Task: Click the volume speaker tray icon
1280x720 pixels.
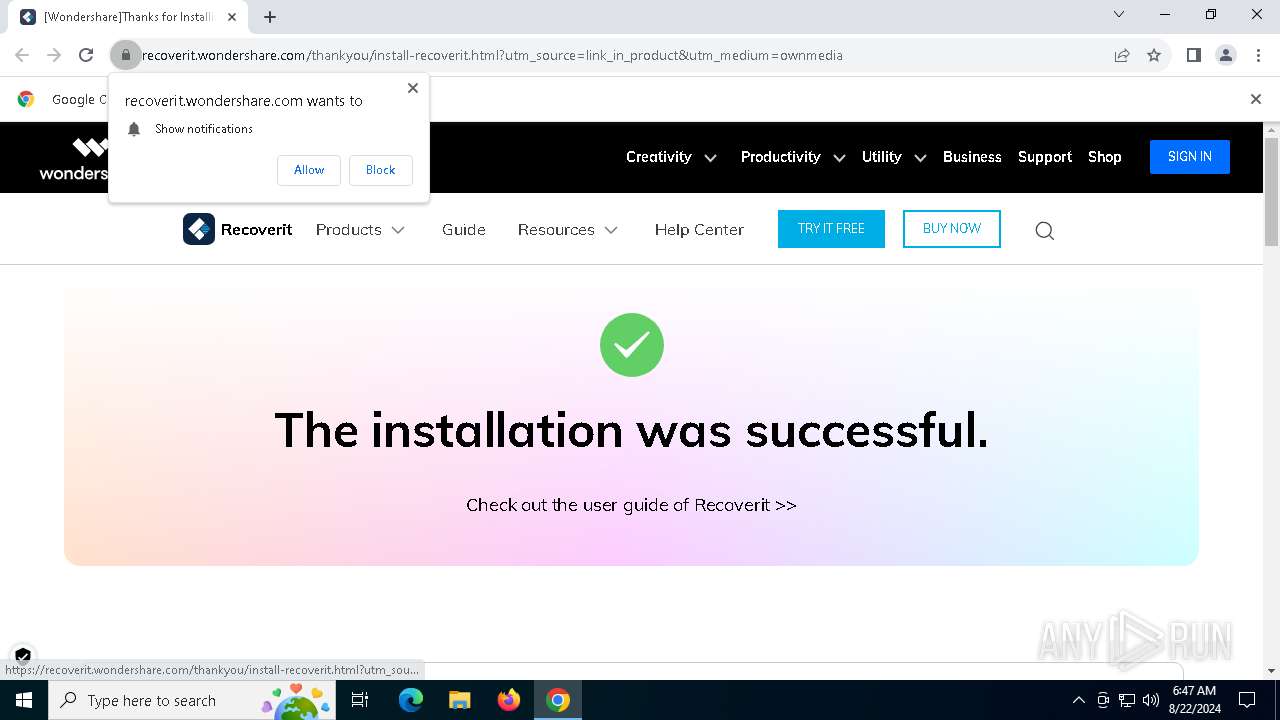Action: point(1151,700)
